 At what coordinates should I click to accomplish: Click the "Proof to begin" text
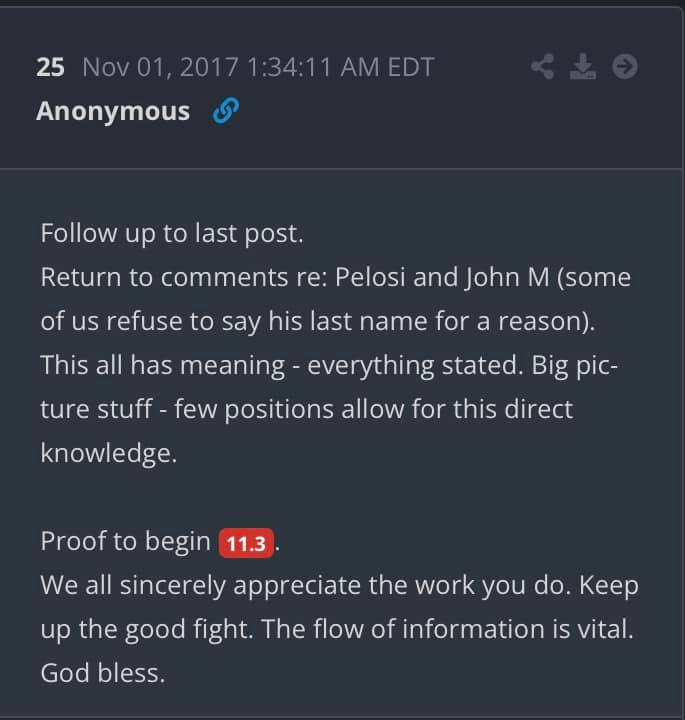(125, 541)
